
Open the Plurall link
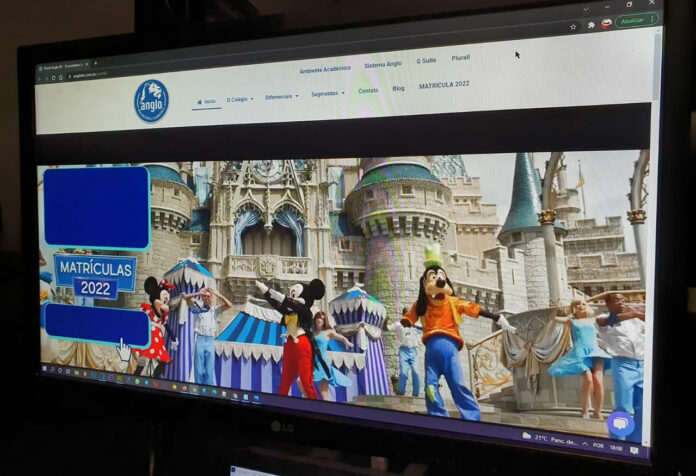coord(461,58)
